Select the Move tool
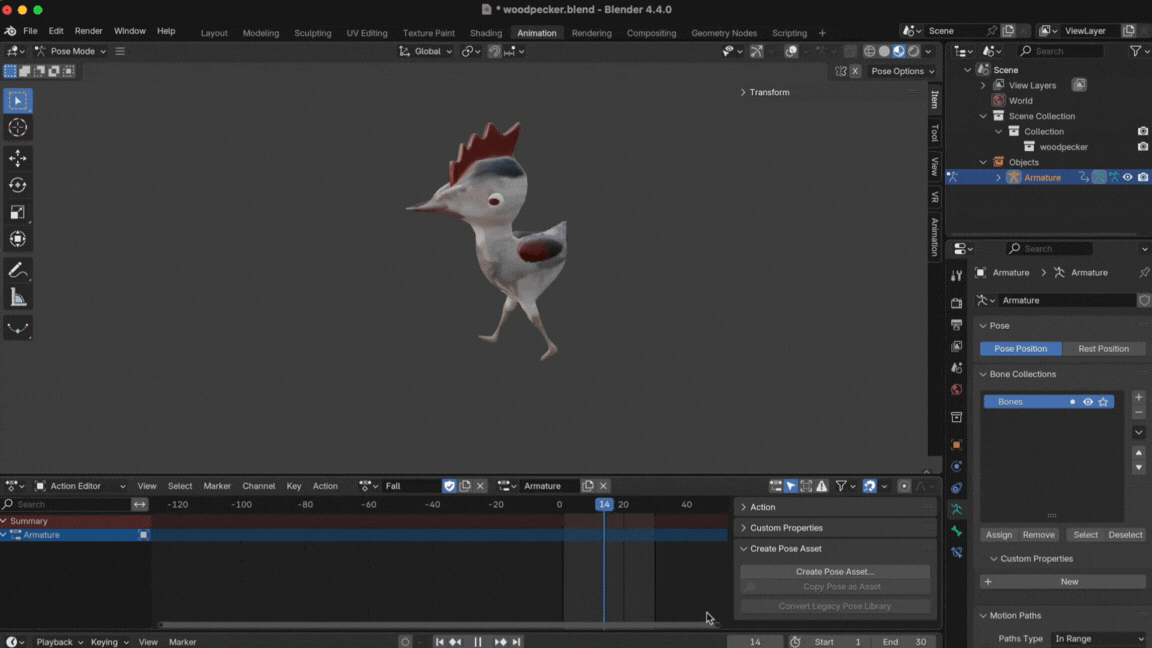 pos(18,158)
